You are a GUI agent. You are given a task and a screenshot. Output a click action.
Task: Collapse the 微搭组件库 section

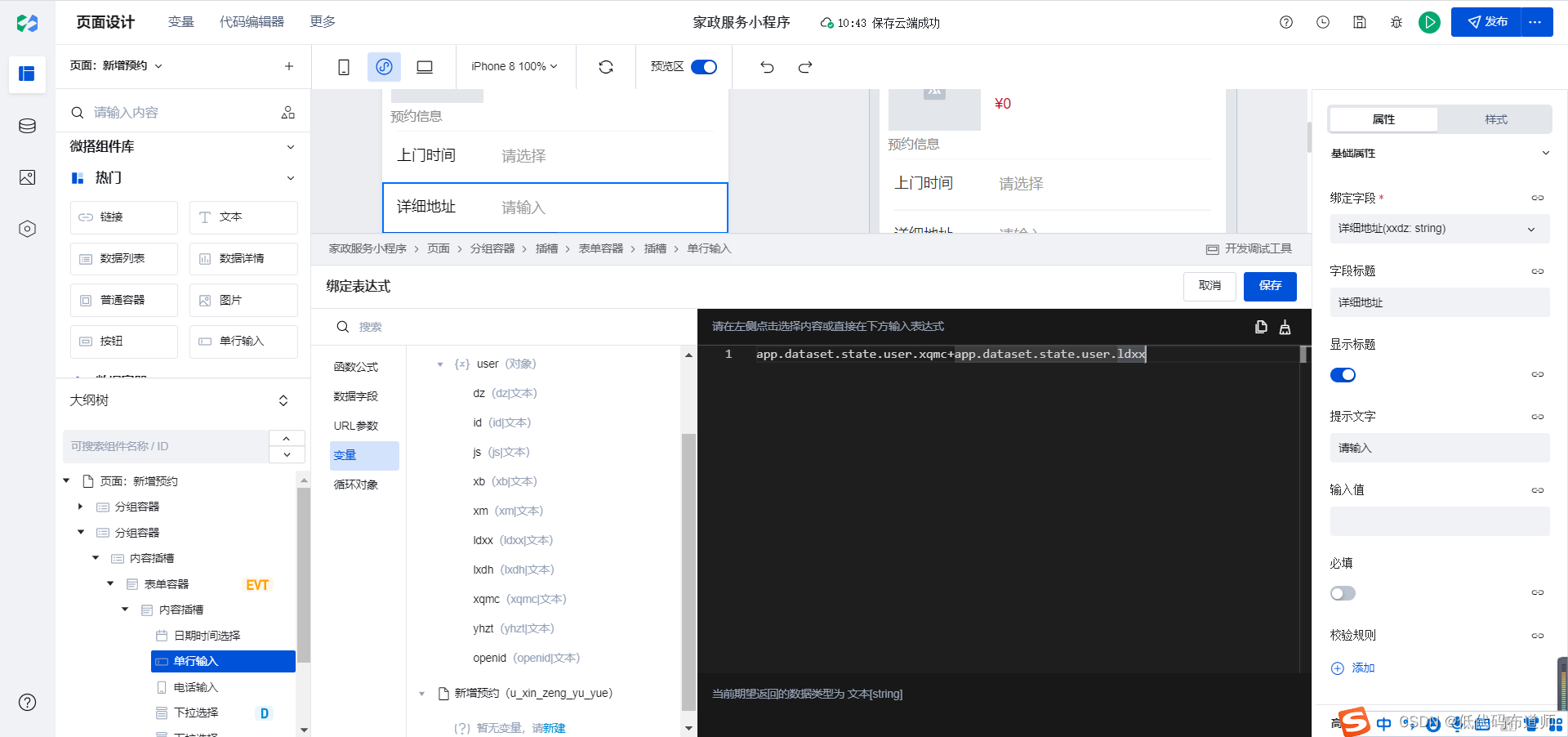pyautogui.click(x=290, y=147)
